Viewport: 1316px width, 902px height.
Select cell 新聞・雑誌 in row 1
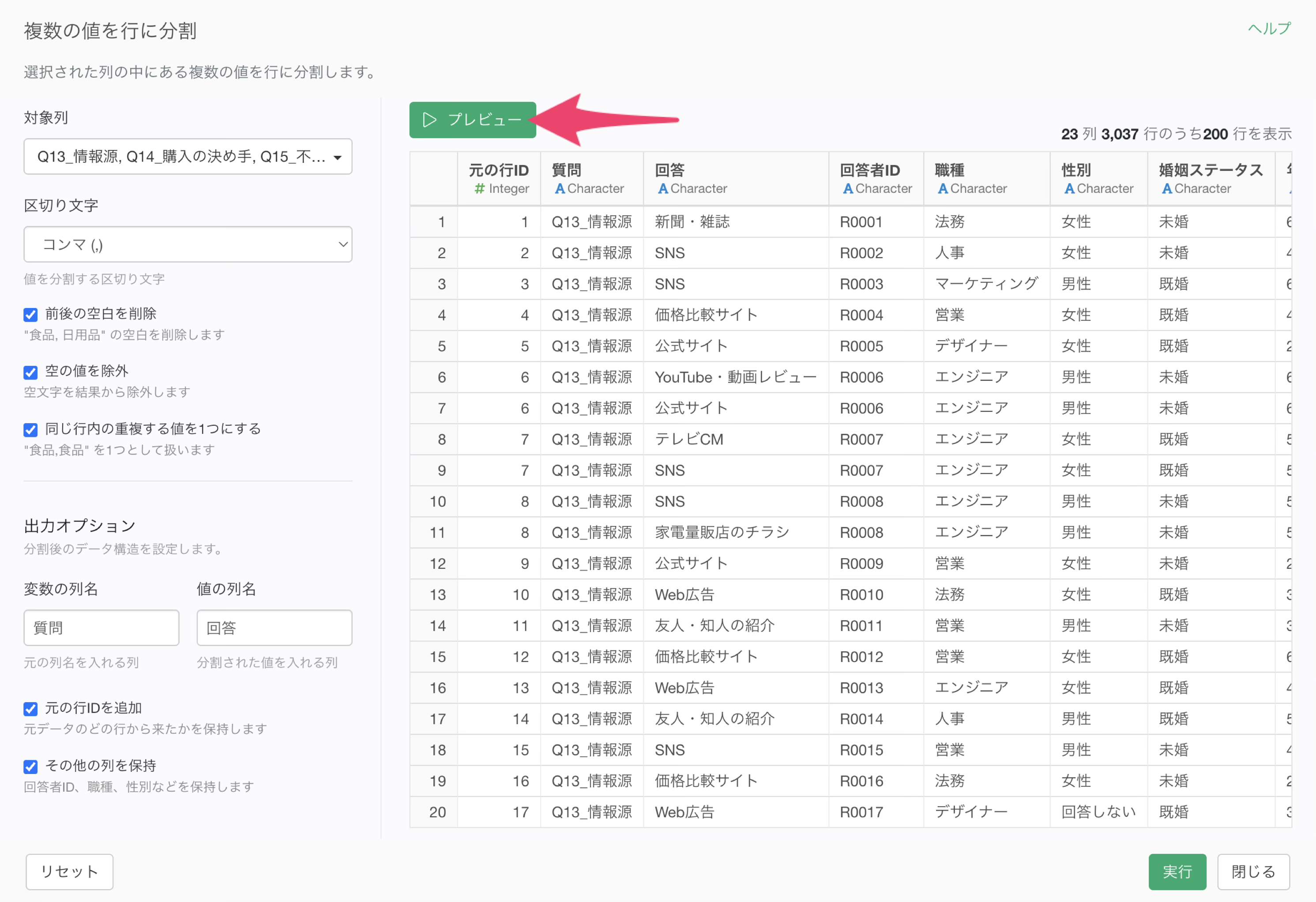[x=736, y=222]
